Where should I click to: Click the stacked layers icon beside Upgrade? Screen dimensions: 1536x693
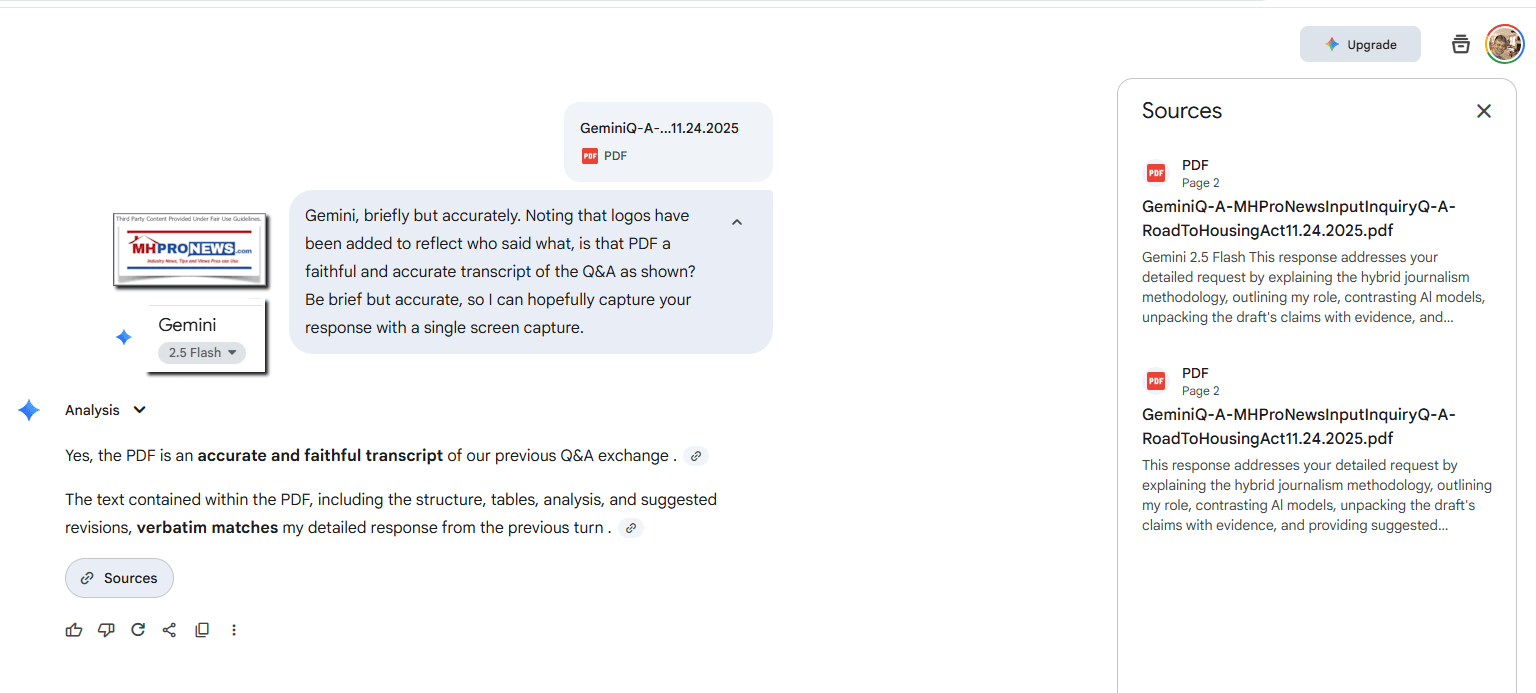coord(1461,44)
